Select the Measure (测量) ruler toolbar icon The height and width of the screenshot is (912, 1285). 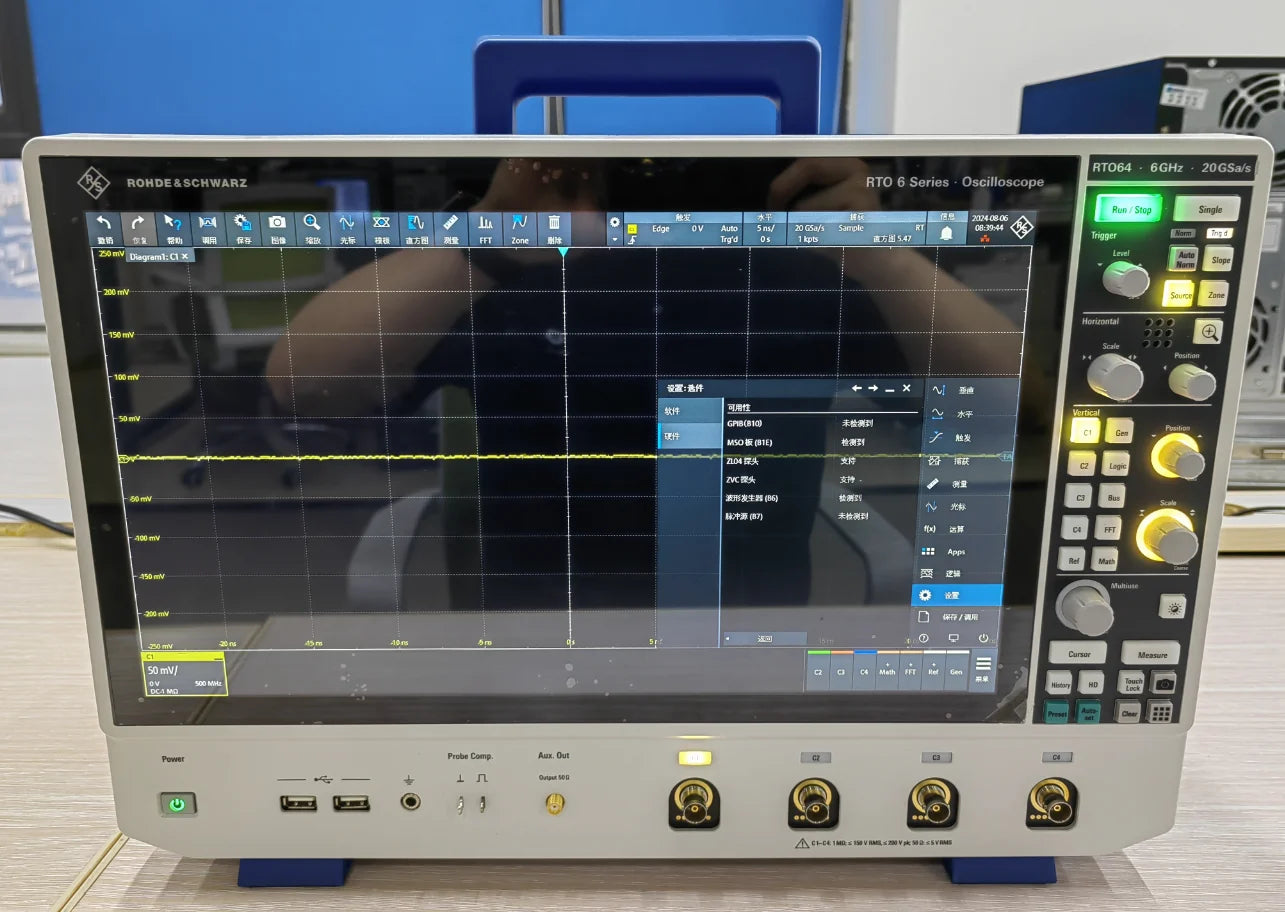451,229
